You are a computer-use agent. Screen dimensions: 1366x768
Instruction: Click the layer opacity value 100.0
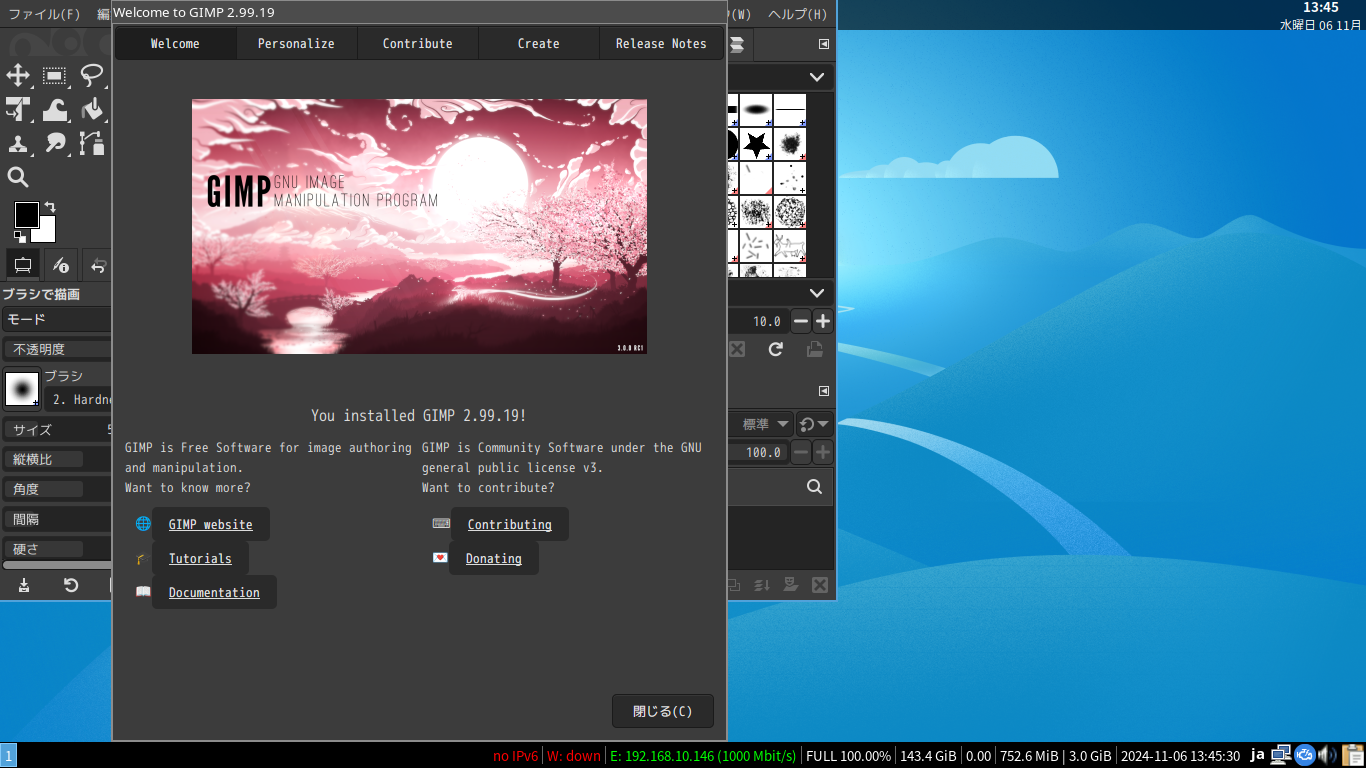[x=761, y=452]
